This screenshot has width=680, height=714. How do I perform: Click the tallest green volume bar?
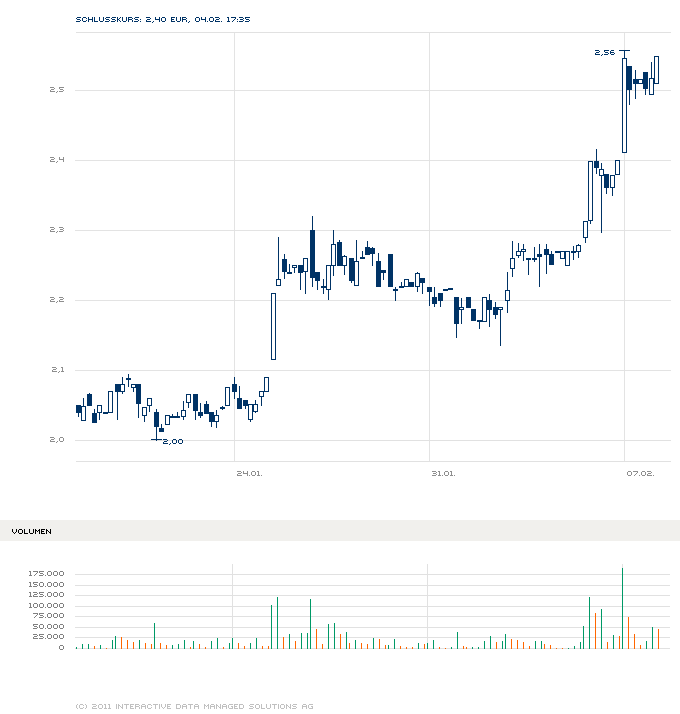(x=622, y=608)
